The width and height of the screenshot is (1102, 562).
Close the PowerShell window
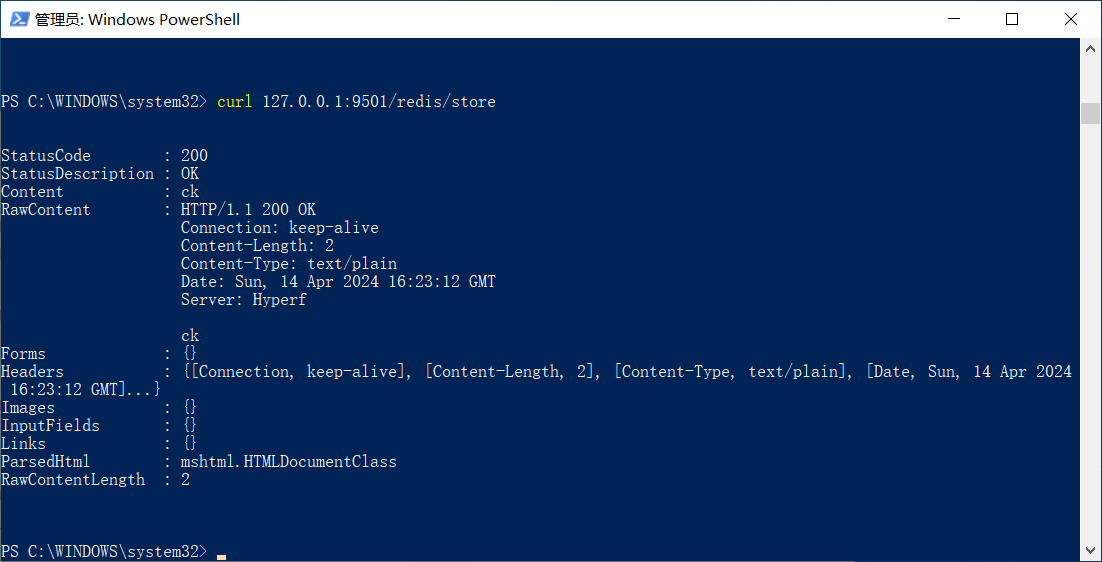[x=1071, y=20]
